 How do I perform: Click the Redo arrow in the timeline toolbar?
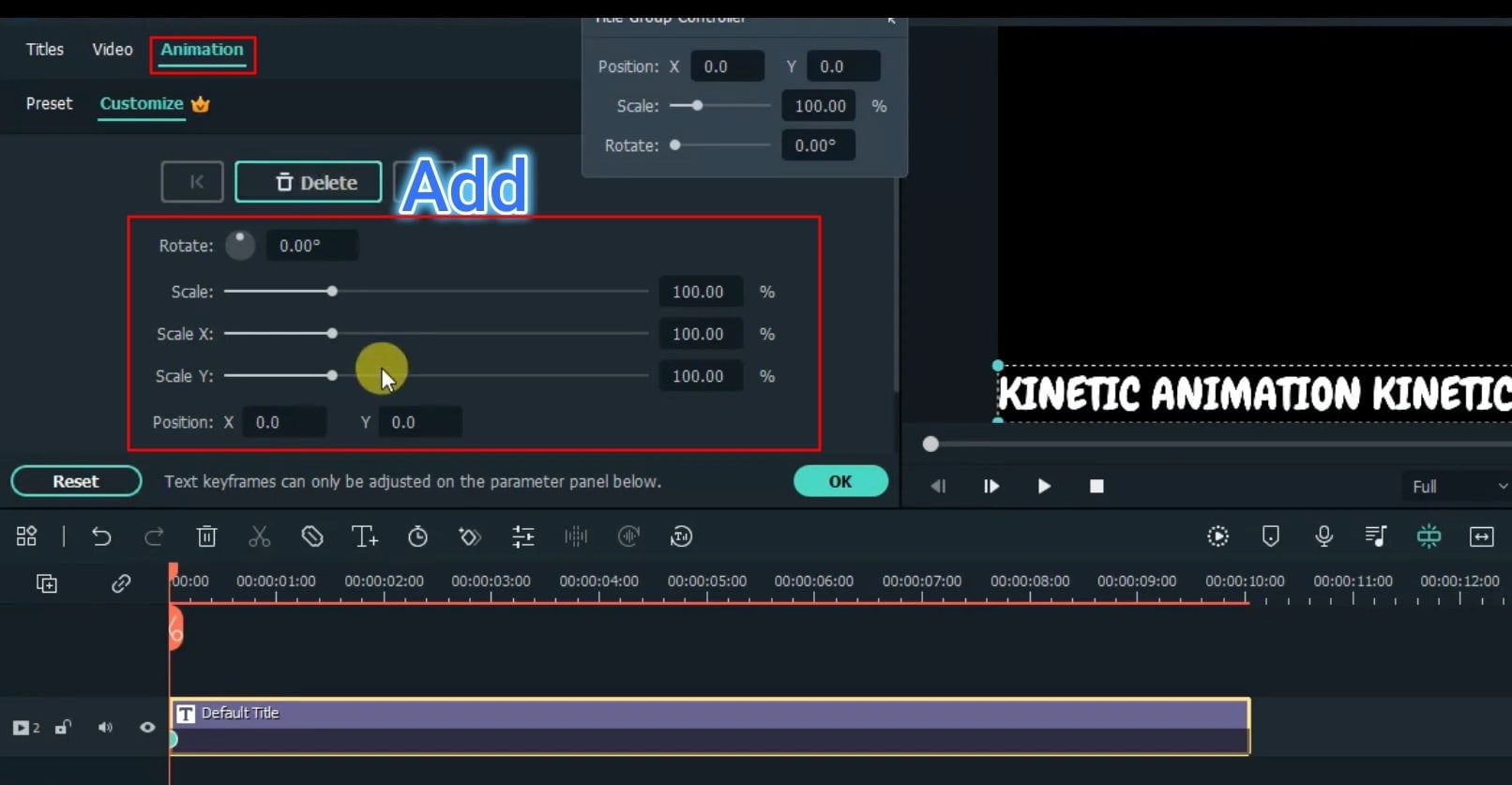click(x=154, y=536)
